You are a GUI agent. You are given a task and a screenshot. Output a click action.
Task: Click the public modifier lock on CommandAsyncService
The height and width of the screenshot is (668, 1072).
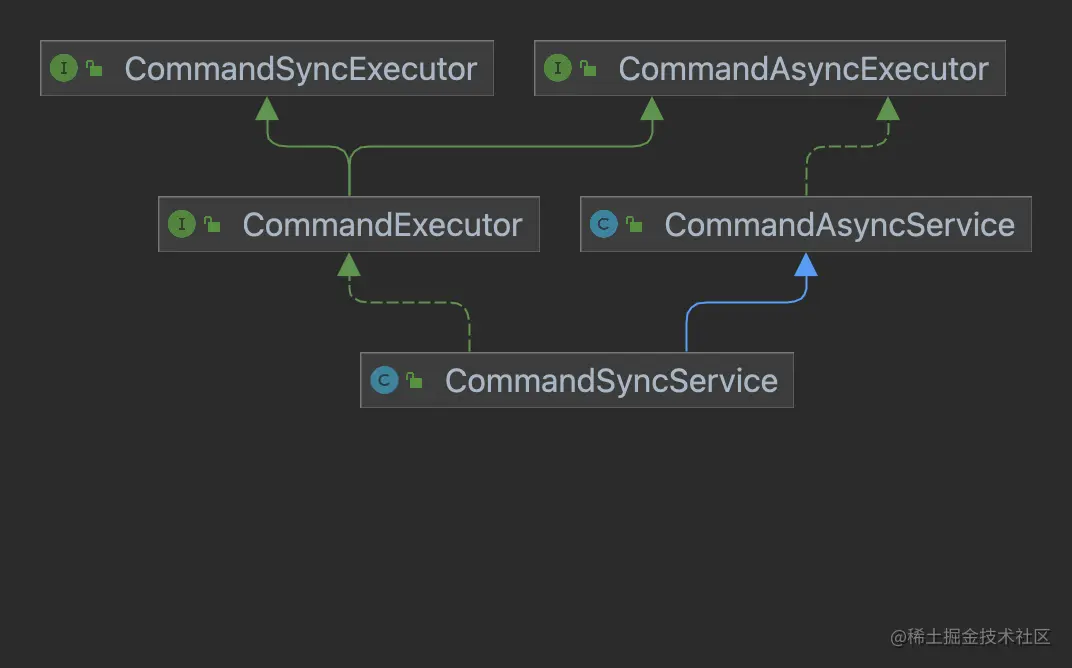pos(632,224)
